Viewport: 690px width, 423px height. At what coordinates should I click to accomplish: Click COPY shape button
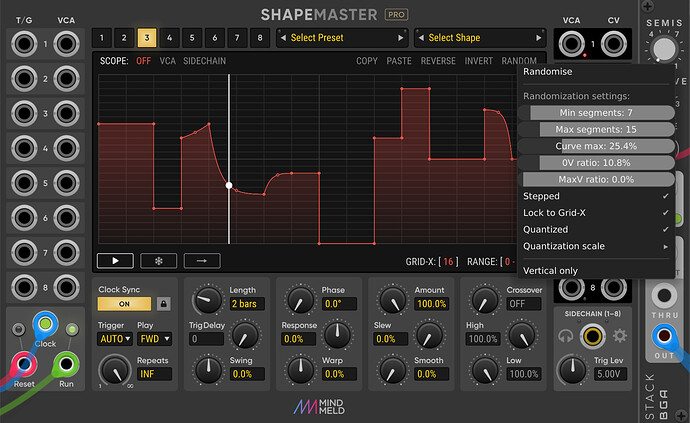pyautogui.click(x=367, y=61)
